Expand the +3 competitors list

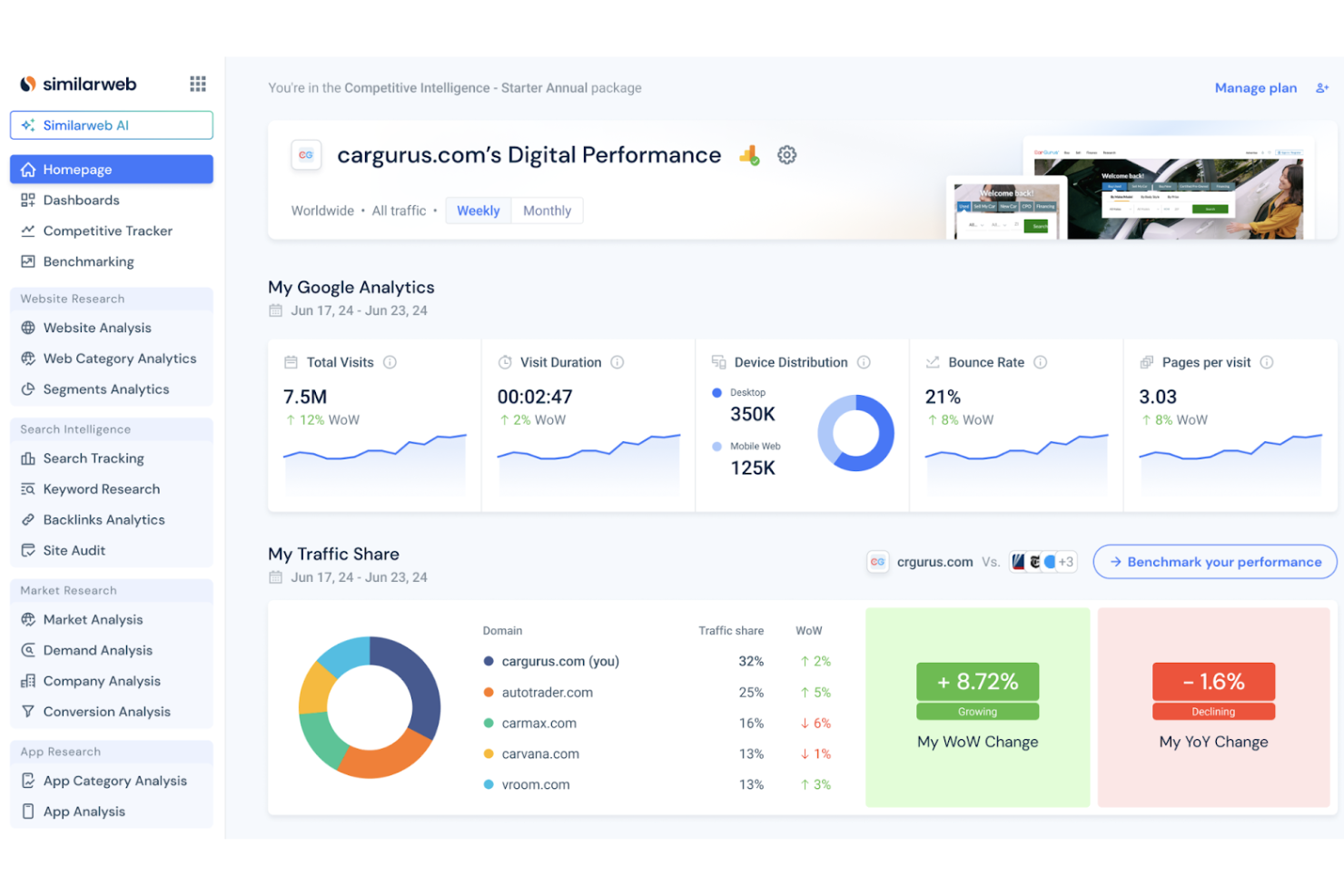point(1066,561)
